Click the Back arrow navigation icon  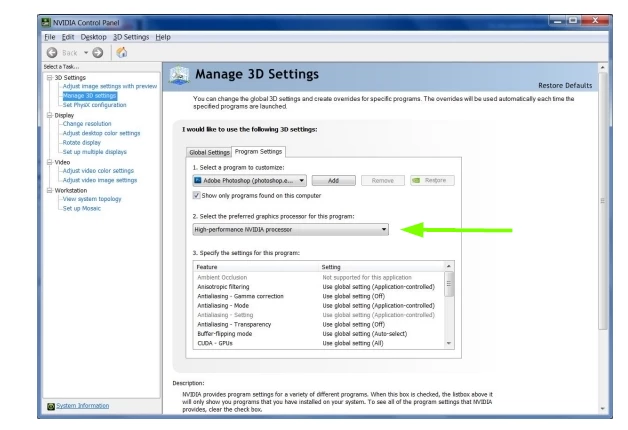(x=52, y=52)
